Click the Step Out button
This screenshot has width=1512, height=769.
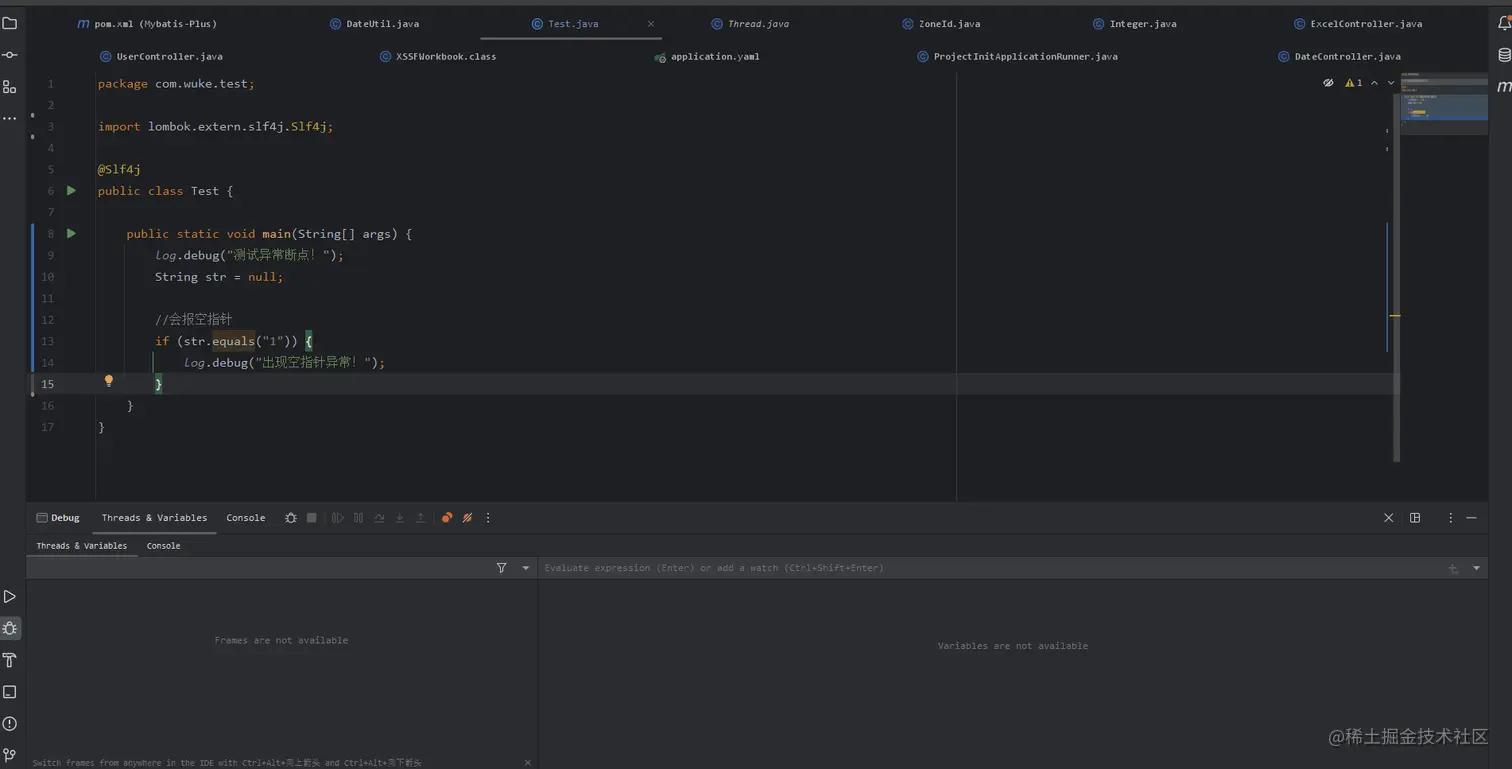(421, 518)
